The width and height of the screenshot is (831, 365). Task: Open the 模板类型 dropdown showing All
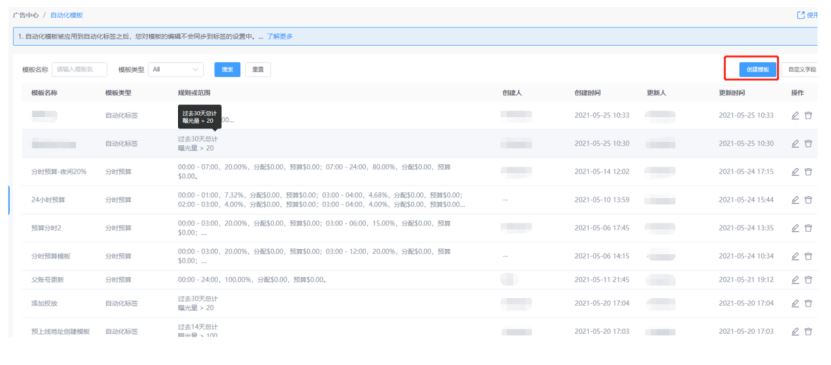pos(176,69)
